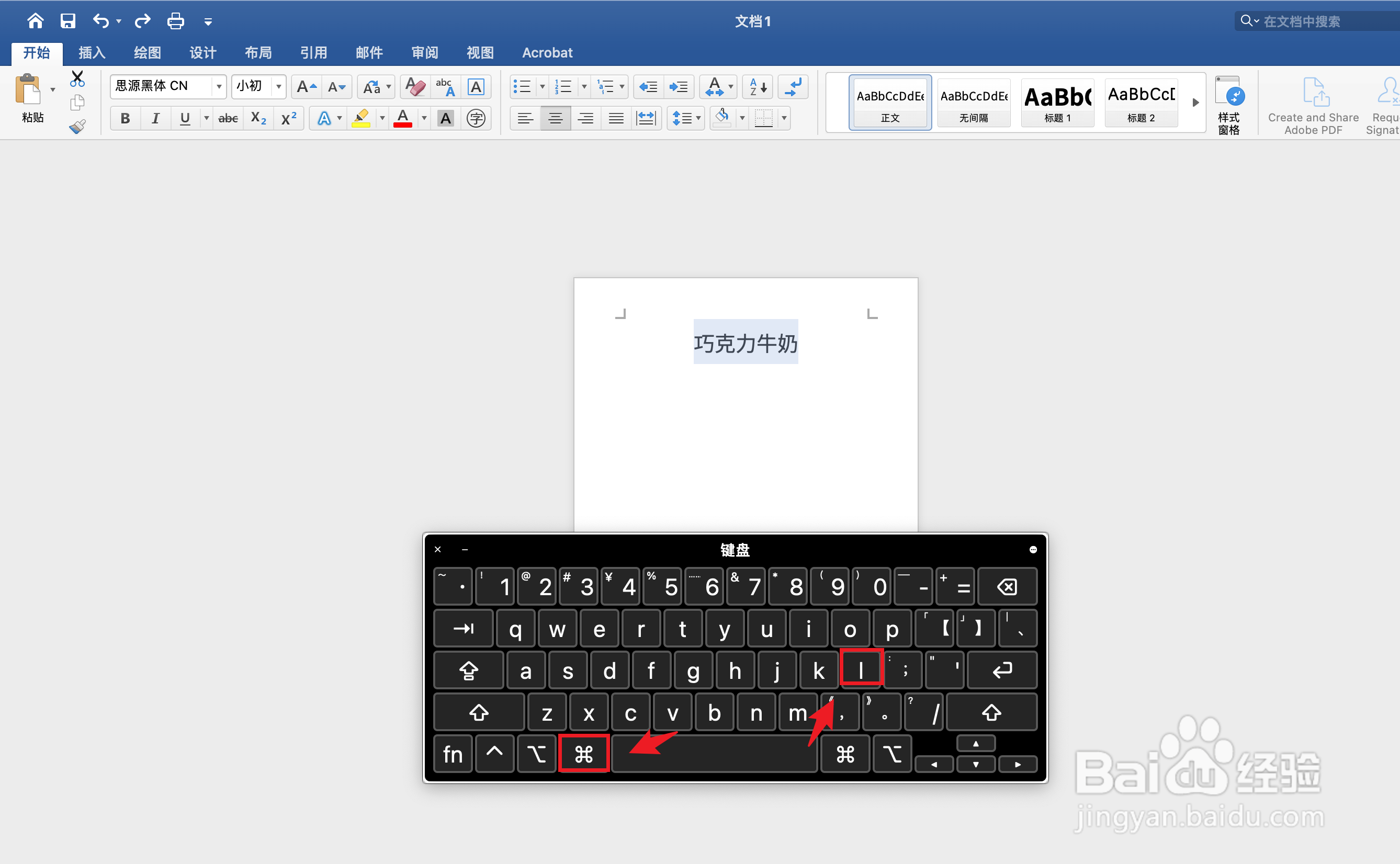Undo the last action

pyautogui.click(x=100, y=21)
